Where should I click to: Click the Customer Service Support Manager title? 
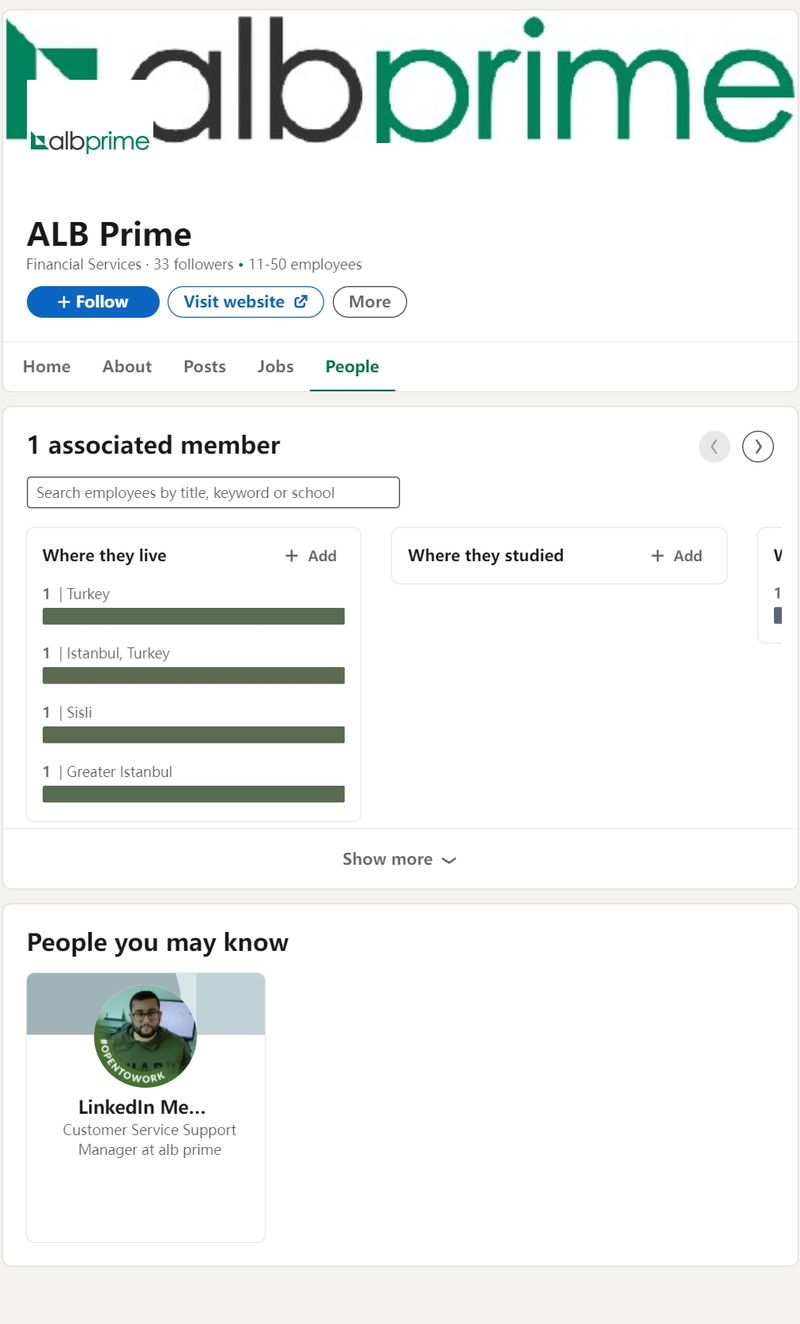[x=150, y=1140]
